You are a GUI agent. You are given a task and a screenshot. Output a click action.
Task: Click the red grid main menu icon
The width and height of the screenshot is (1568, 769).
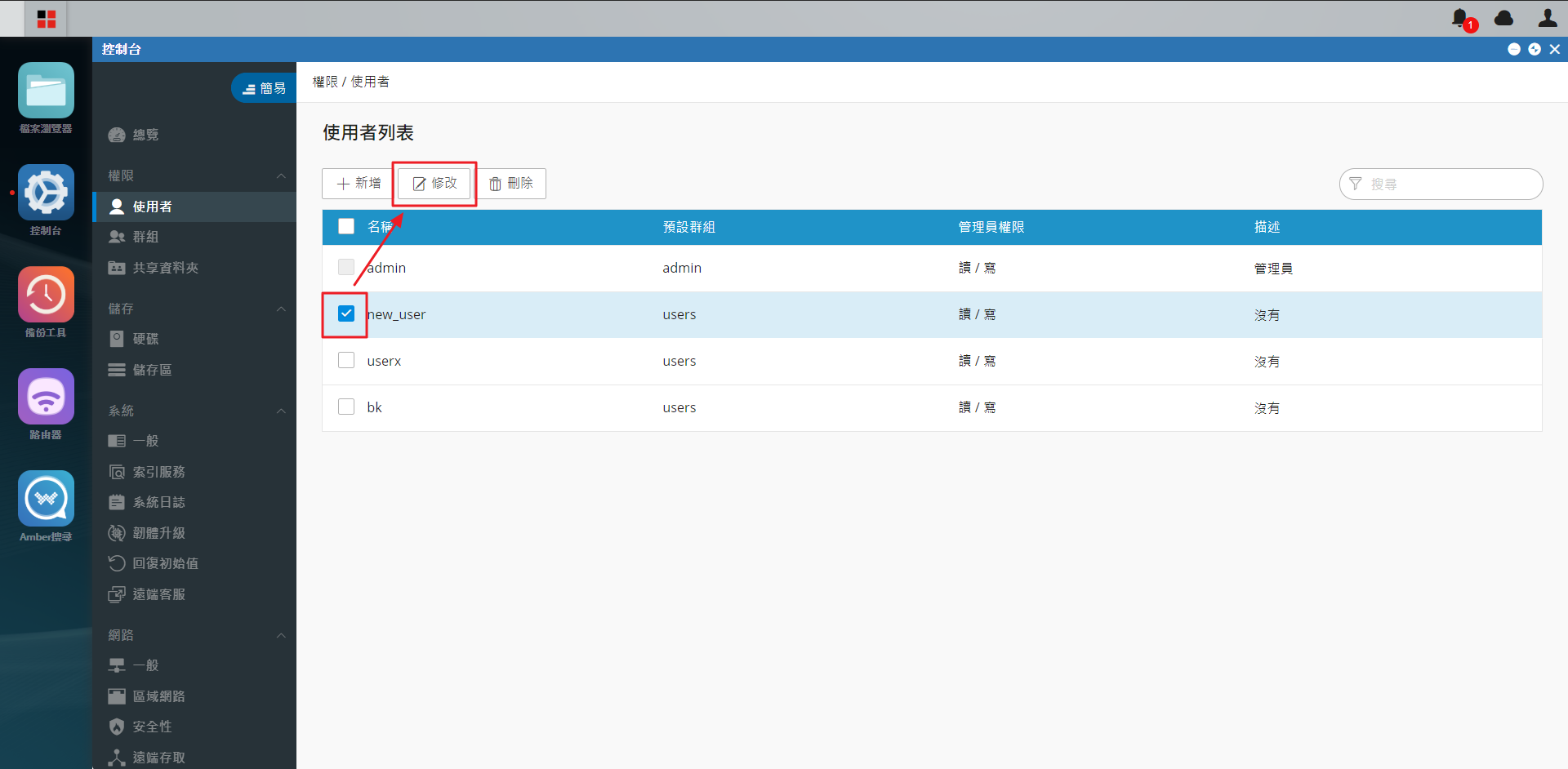click(47, 19)
